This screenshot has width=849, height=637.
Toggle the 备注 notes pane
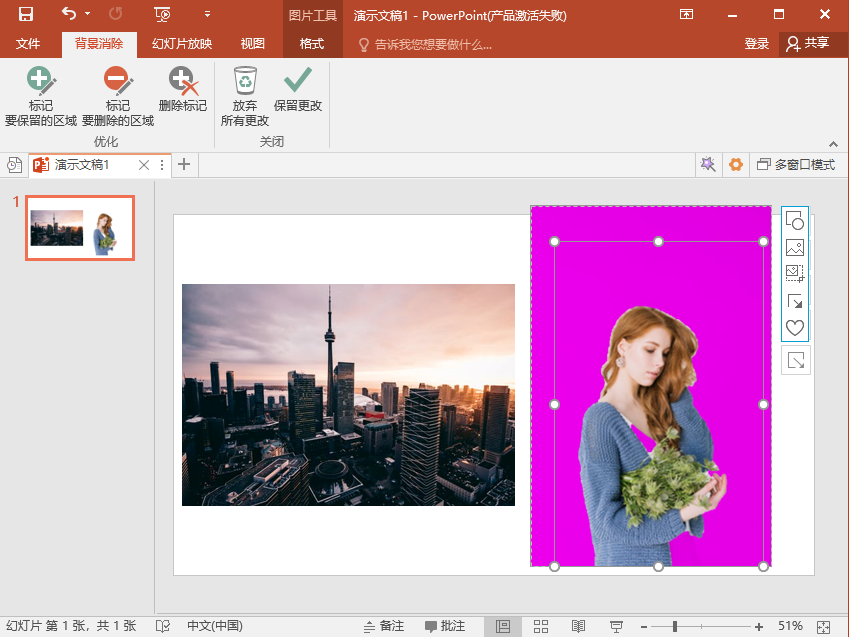click(x=384, y=626)
